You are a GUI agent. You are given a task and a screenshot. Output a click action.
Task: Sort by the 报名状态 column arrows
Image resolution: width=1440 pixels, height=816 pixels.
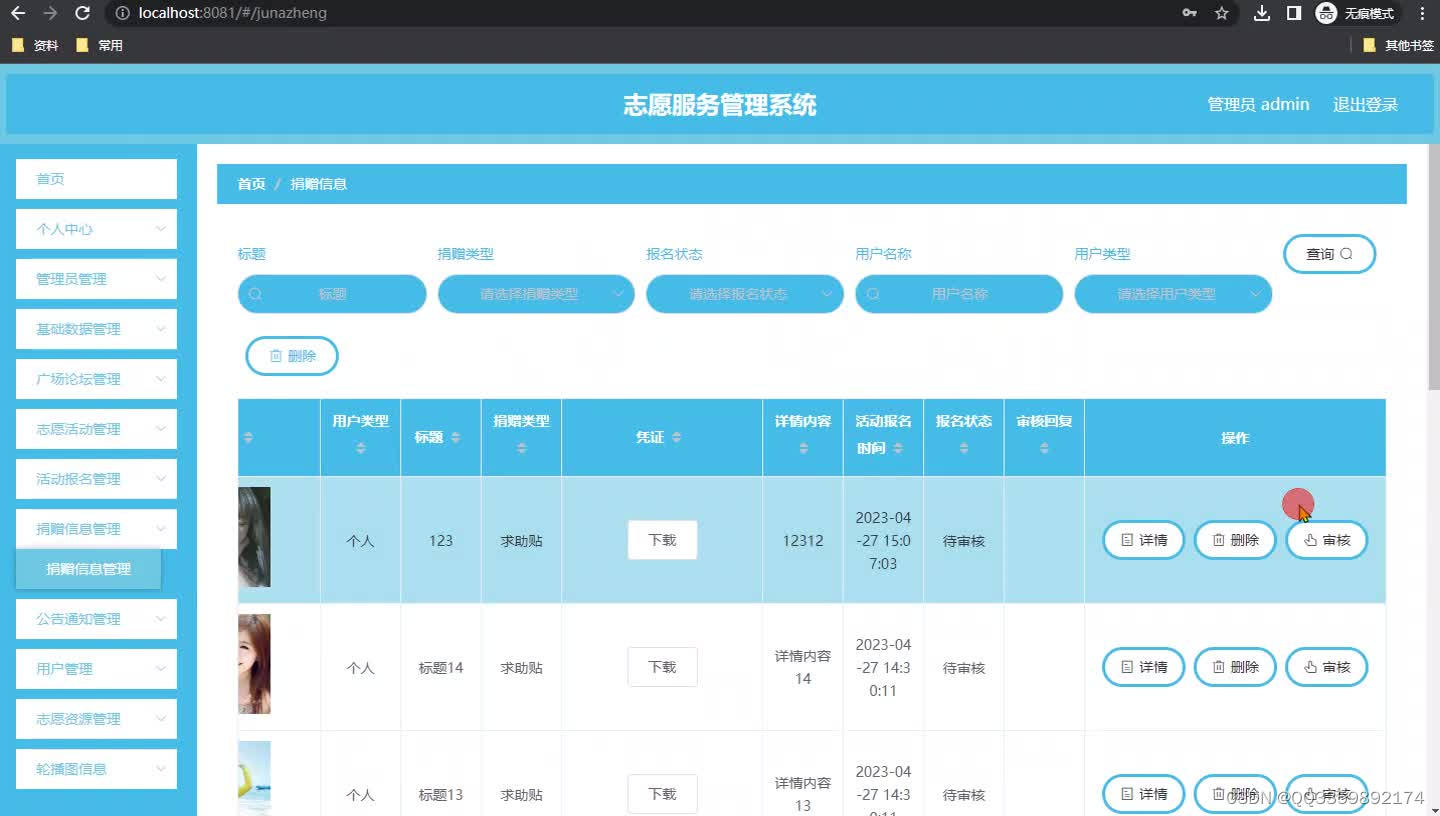[x=964, y=448]
